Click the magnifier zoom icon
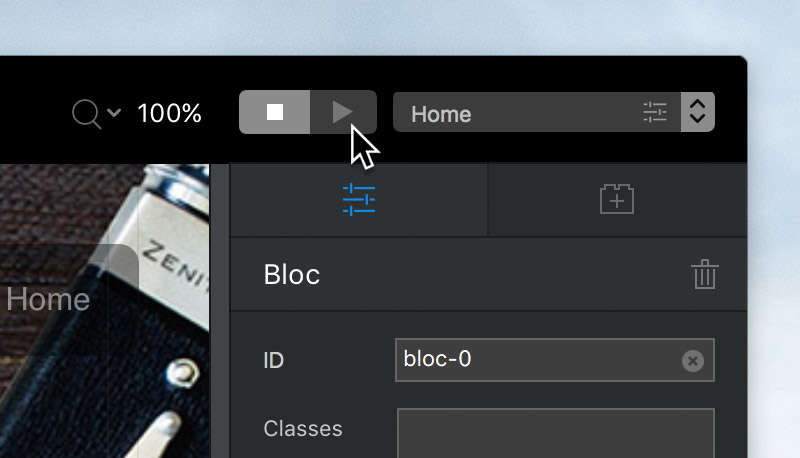The width and height of the screenshot is (800, 458). [x=86, y=114]
